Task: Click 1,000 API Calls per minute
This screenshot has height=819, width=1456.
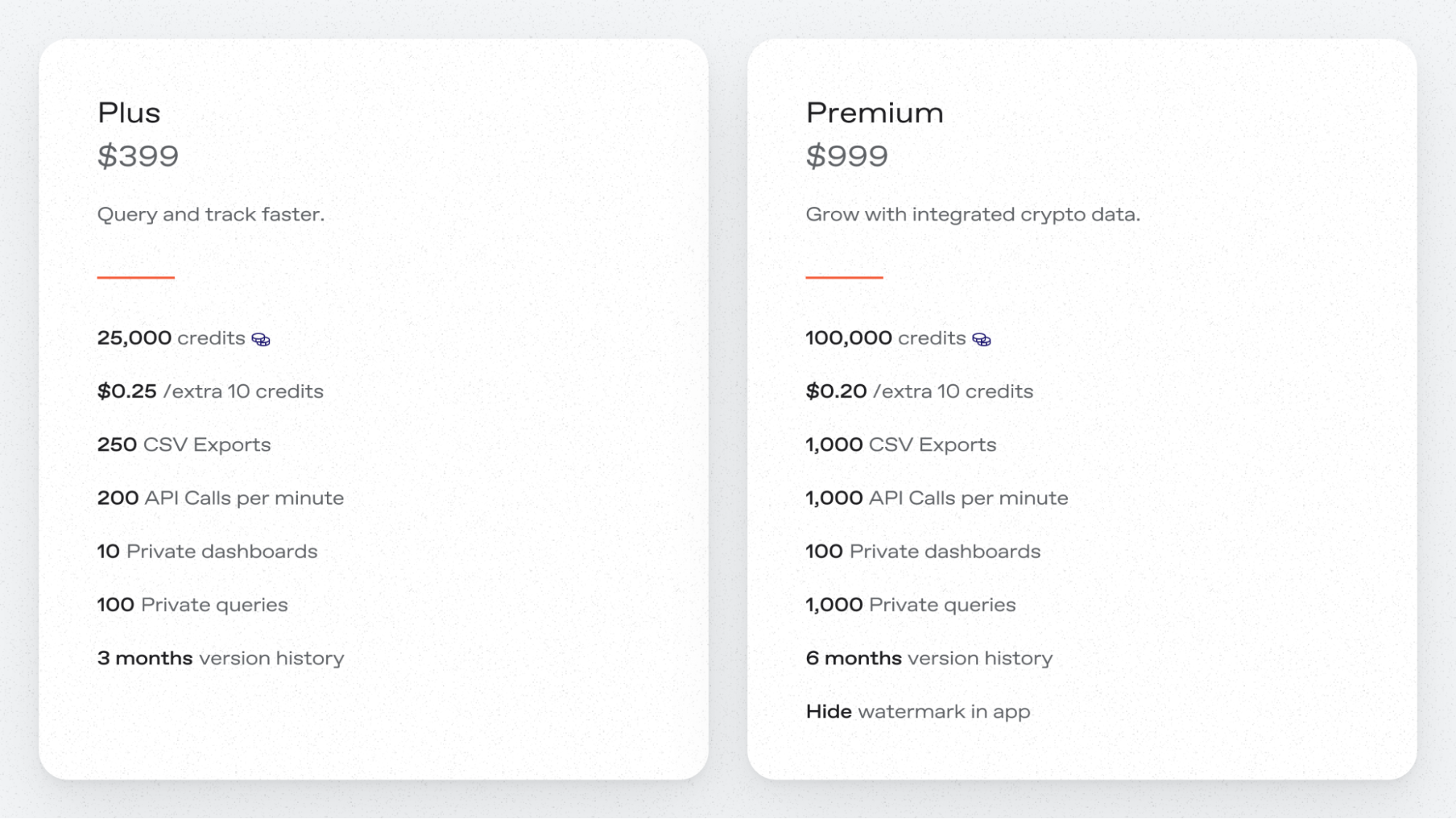Action: (936, 498)
